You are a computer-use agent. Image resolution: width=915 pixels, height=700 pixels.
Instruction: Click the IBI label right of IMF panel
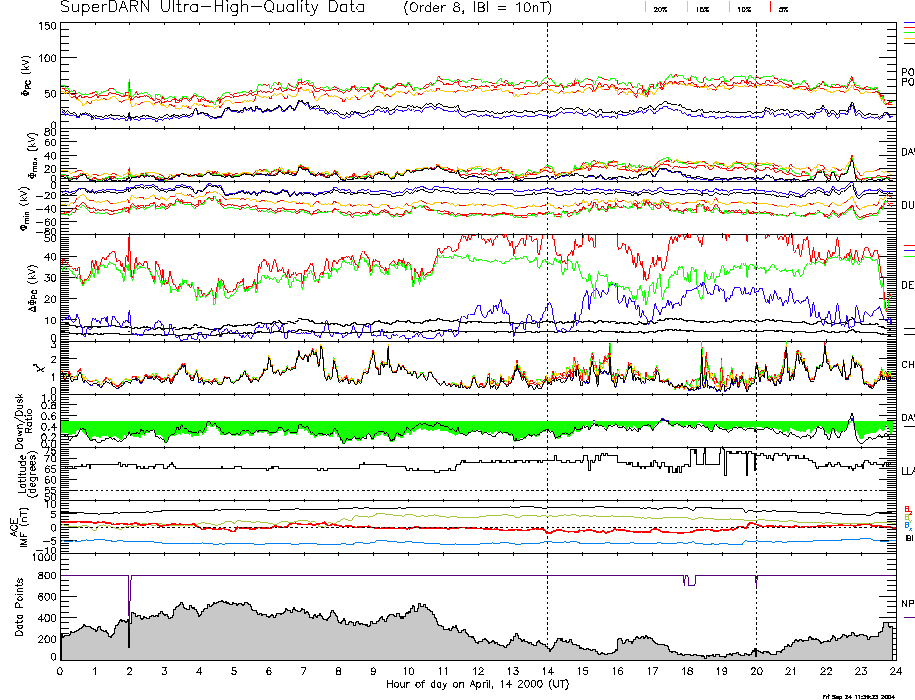tap(908, 539)
